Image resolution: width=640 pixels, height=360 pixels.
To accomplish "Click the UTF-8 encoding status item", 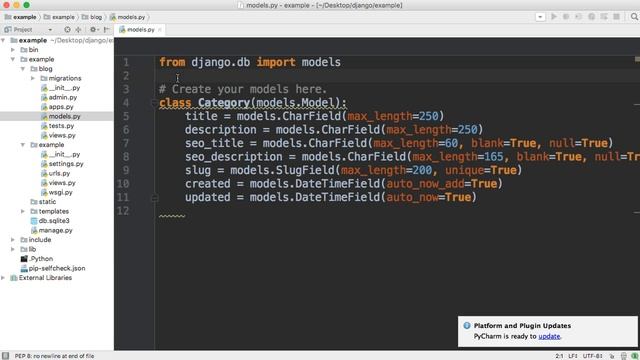I will point(592,356).
